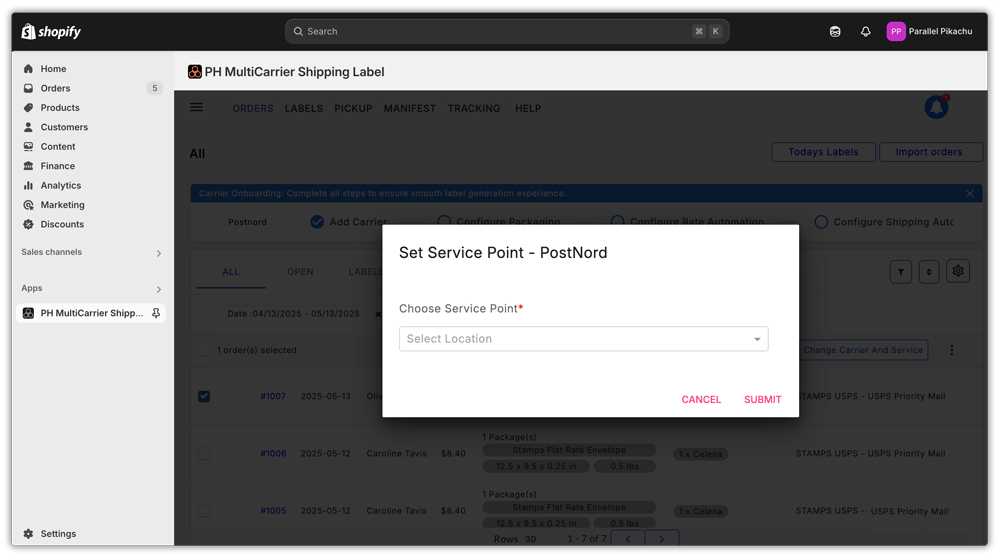The height and width of the screenshot is (560, 1000).
Task: Open the sort icon button
Action: pyautogui.click(x=929, y=272)
